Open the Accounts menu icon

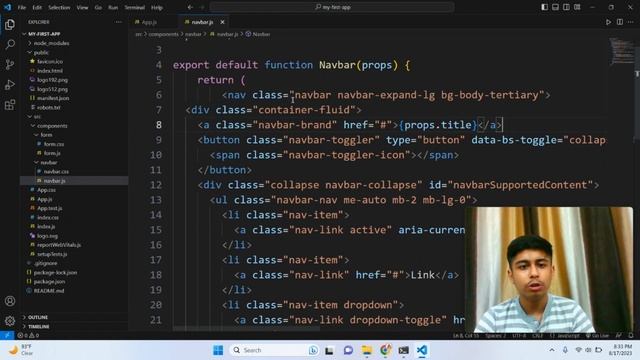10,301
